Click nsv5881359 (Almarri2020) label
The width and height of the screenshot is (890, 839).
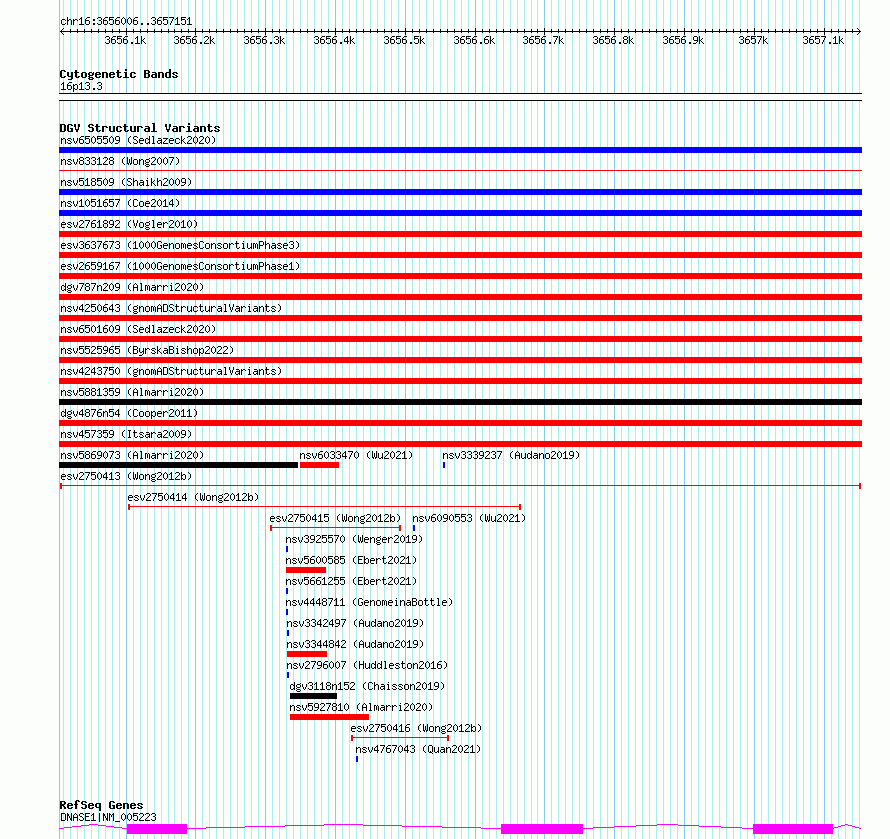[132, 392]
